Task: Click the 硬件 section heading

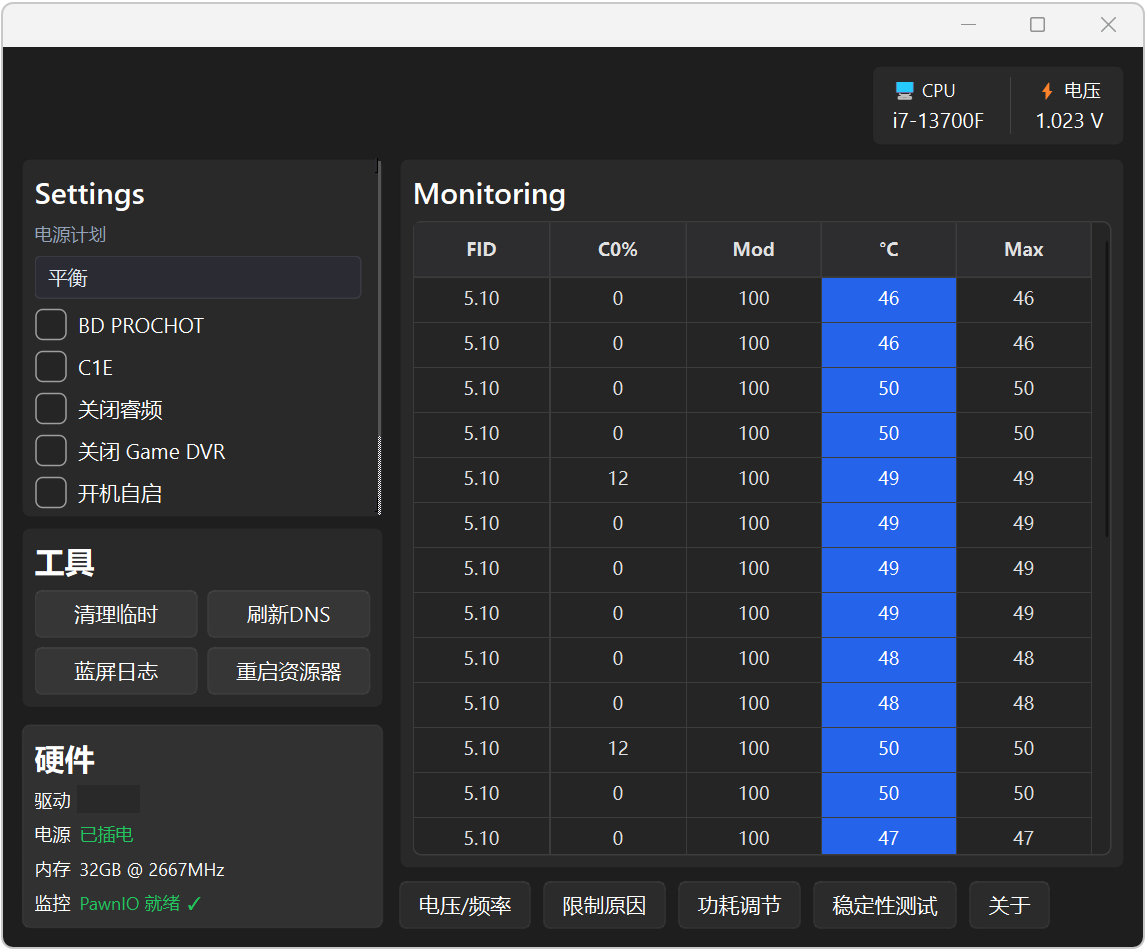Action: 64,760
